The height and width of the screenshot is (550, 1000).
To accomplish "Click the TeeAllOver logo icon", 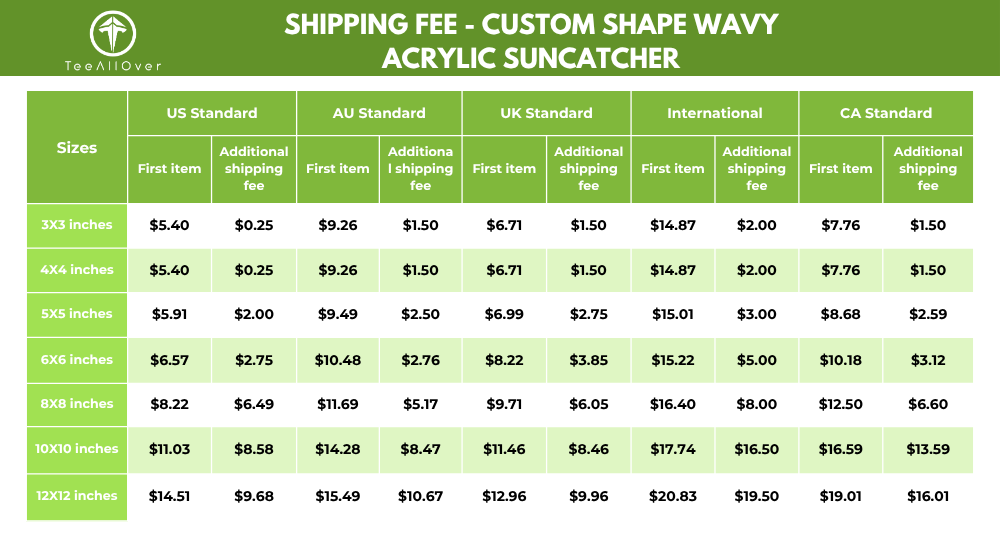I will (x=112, y=33).
